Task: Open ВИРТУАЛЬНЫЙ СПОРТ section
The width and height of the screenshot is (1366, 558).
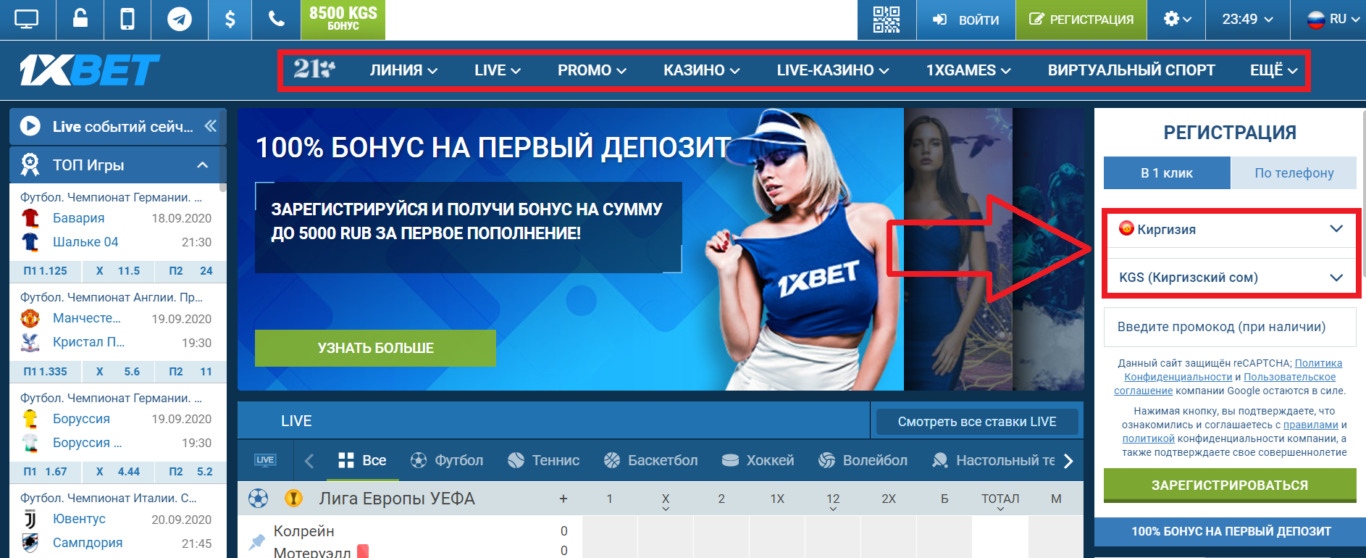Action: pyautogui.click(x=1132, y=70)
